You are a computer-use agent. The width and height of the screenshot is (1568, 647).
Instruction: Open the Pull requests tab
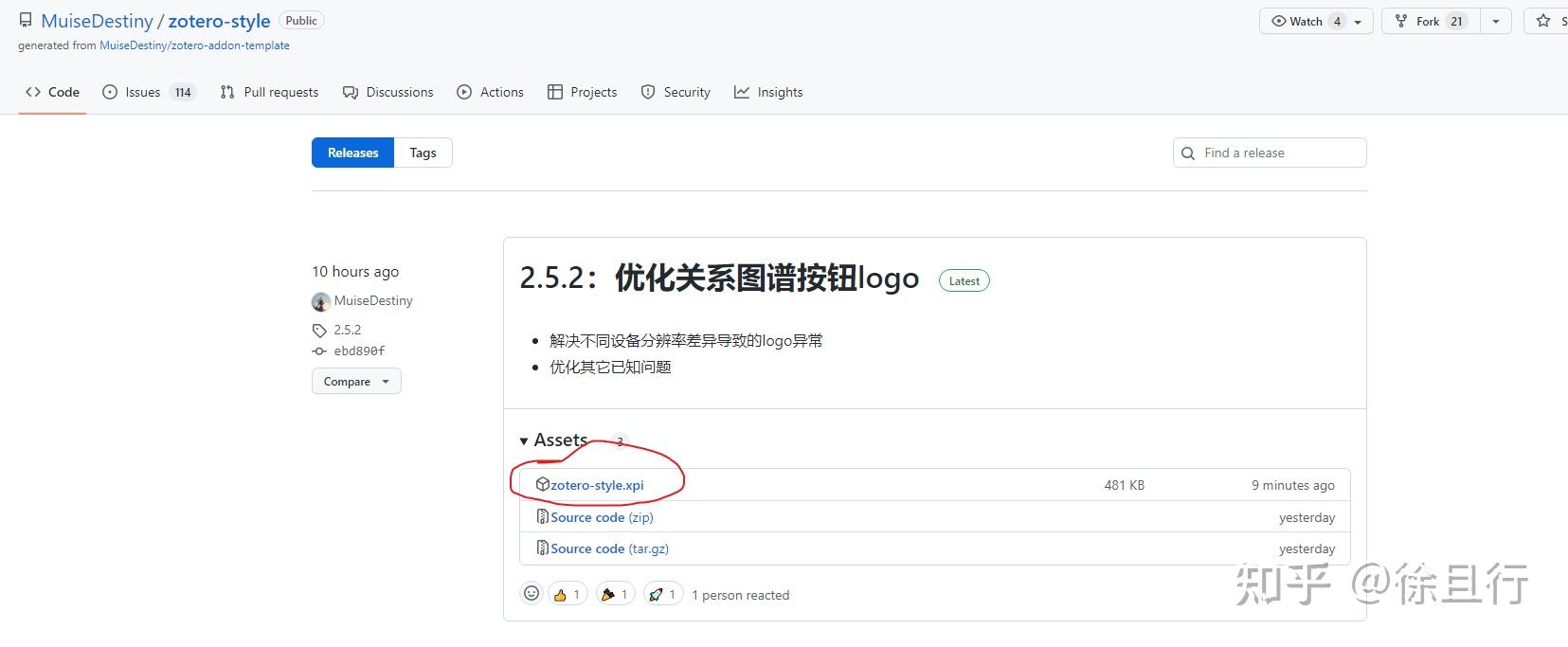click(269, 92)
